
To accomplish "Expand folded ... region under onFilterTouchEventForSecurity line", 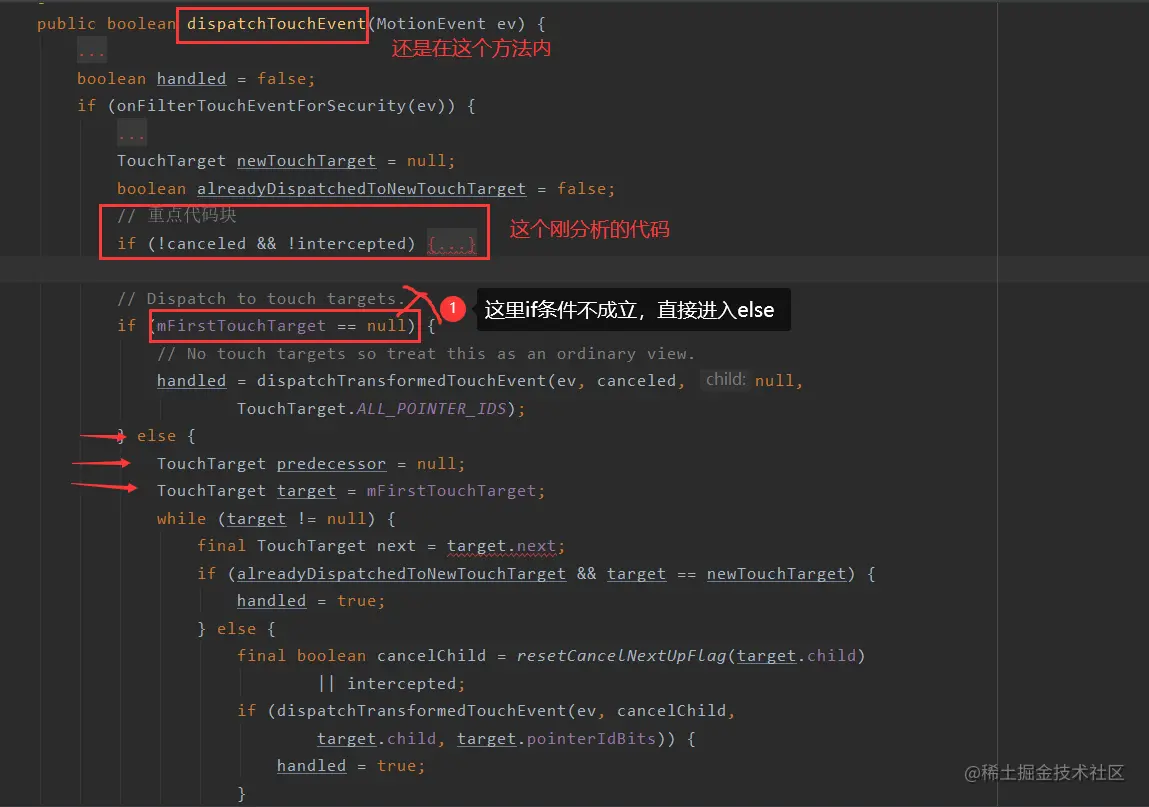I will pos(132,133).
